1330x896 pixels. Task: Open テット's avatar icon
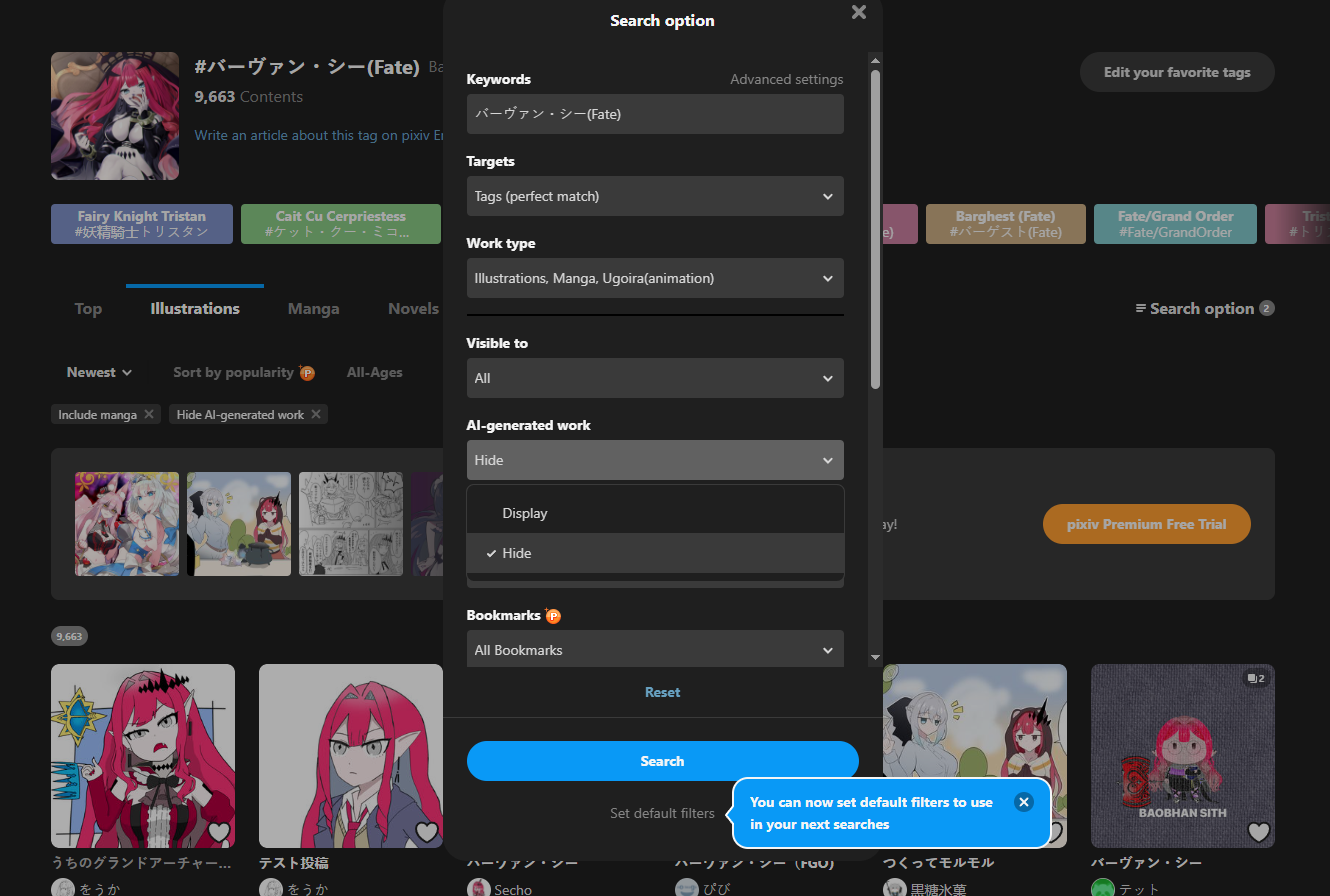tap(1103, 889)
